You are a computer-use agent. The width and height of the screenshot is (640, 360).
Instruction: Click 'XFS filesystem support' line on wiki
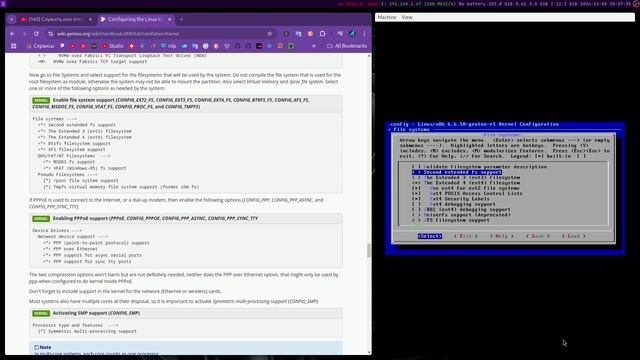point(71,150)
